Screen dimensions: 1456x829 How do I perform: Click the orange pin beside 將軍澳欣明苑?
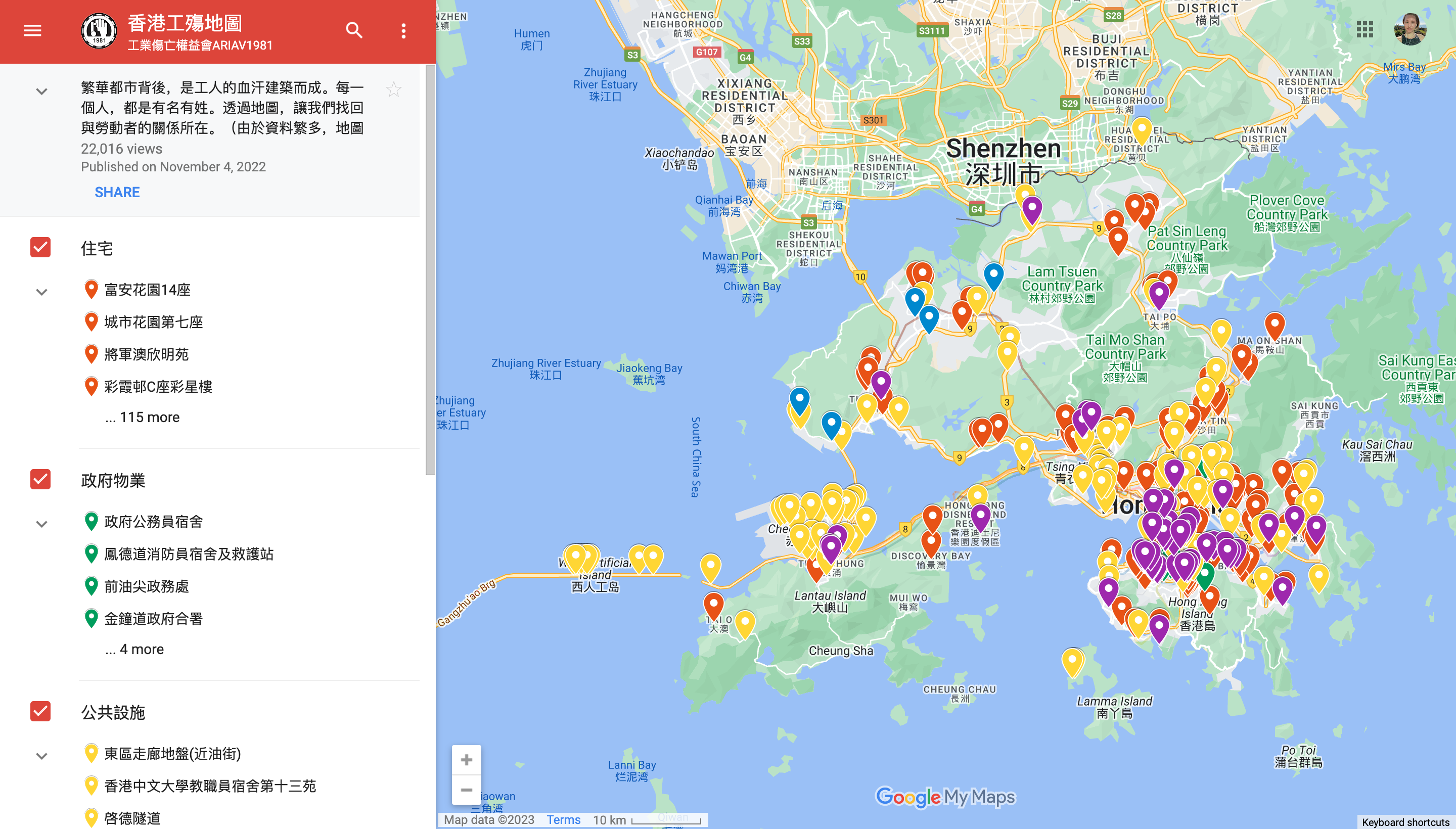pyautogui.click(x=90, y=354)
